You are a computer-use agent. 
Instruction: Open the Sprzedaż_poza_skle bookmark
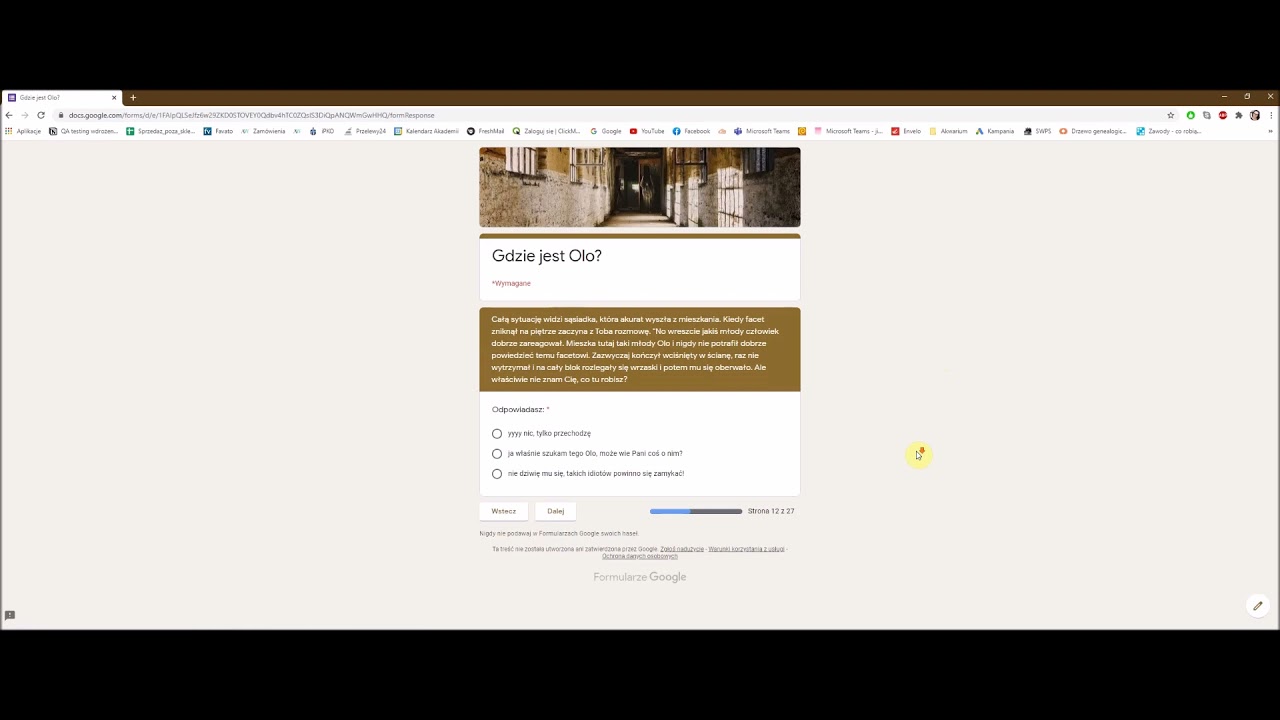pyautogui.click(x=160, y=131)
